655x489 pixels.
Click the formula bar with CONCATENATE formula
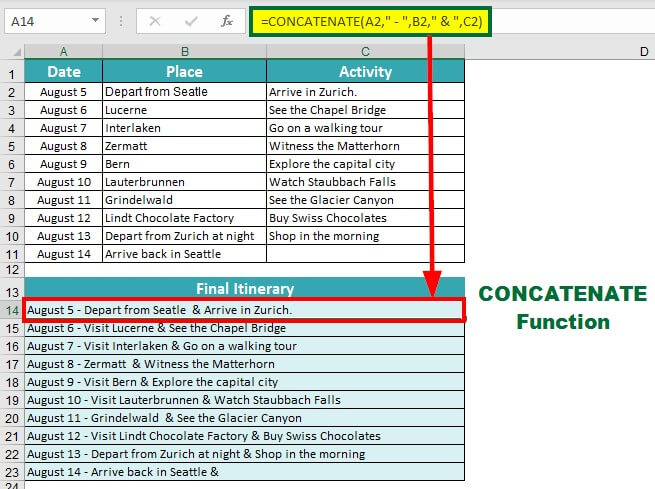pos(371,21)
